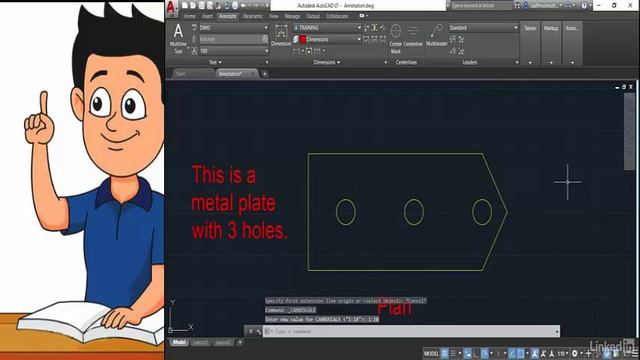Select the red metal plate text object
The image size is (640, 360).
coord(240,202)
